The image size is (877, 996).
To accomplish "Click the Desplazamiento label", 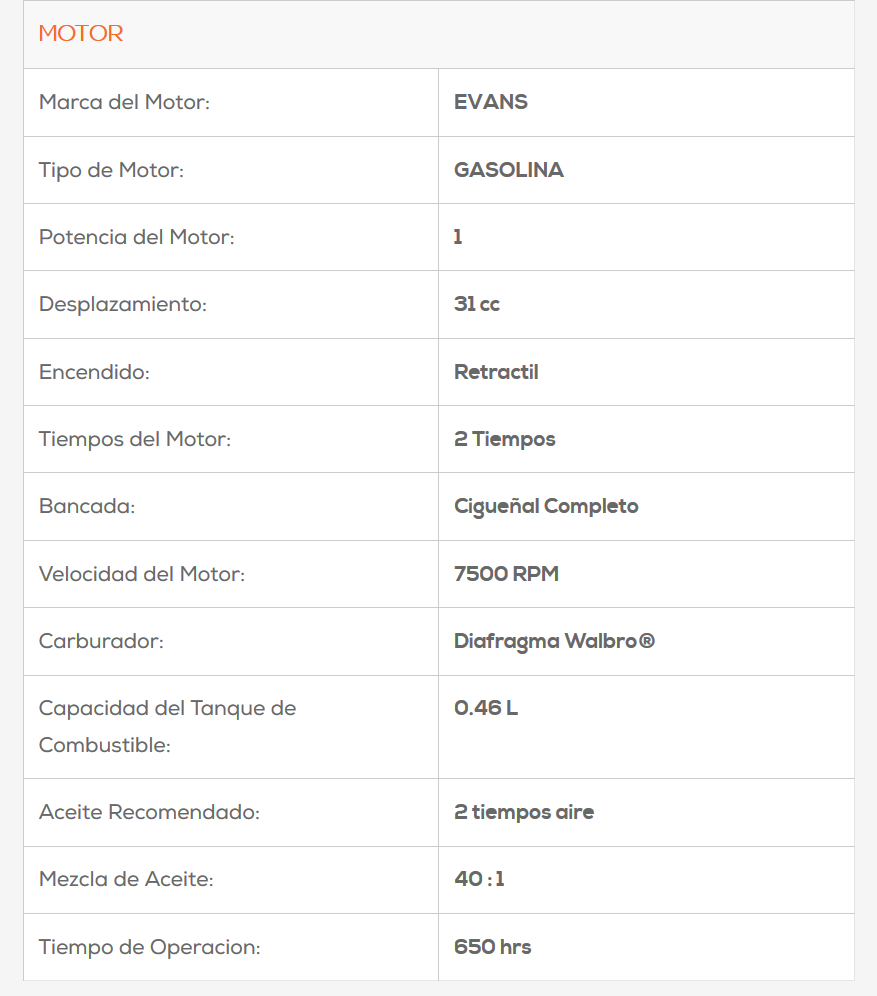I will point(122,304).
